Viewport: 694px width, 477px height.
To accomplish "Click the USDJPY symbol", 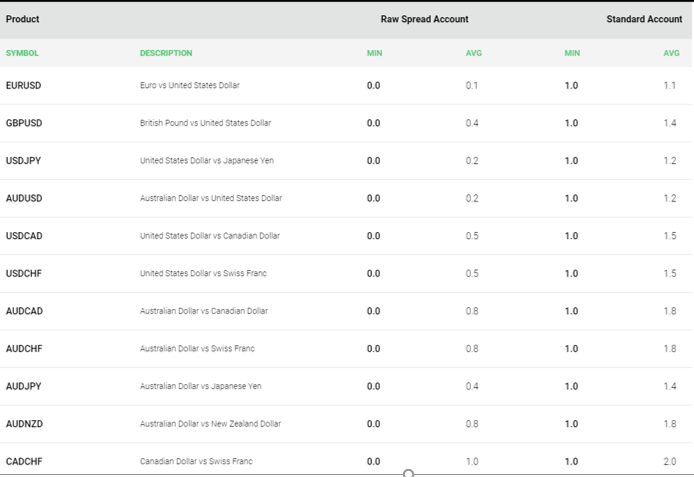I will coord(24,161).
